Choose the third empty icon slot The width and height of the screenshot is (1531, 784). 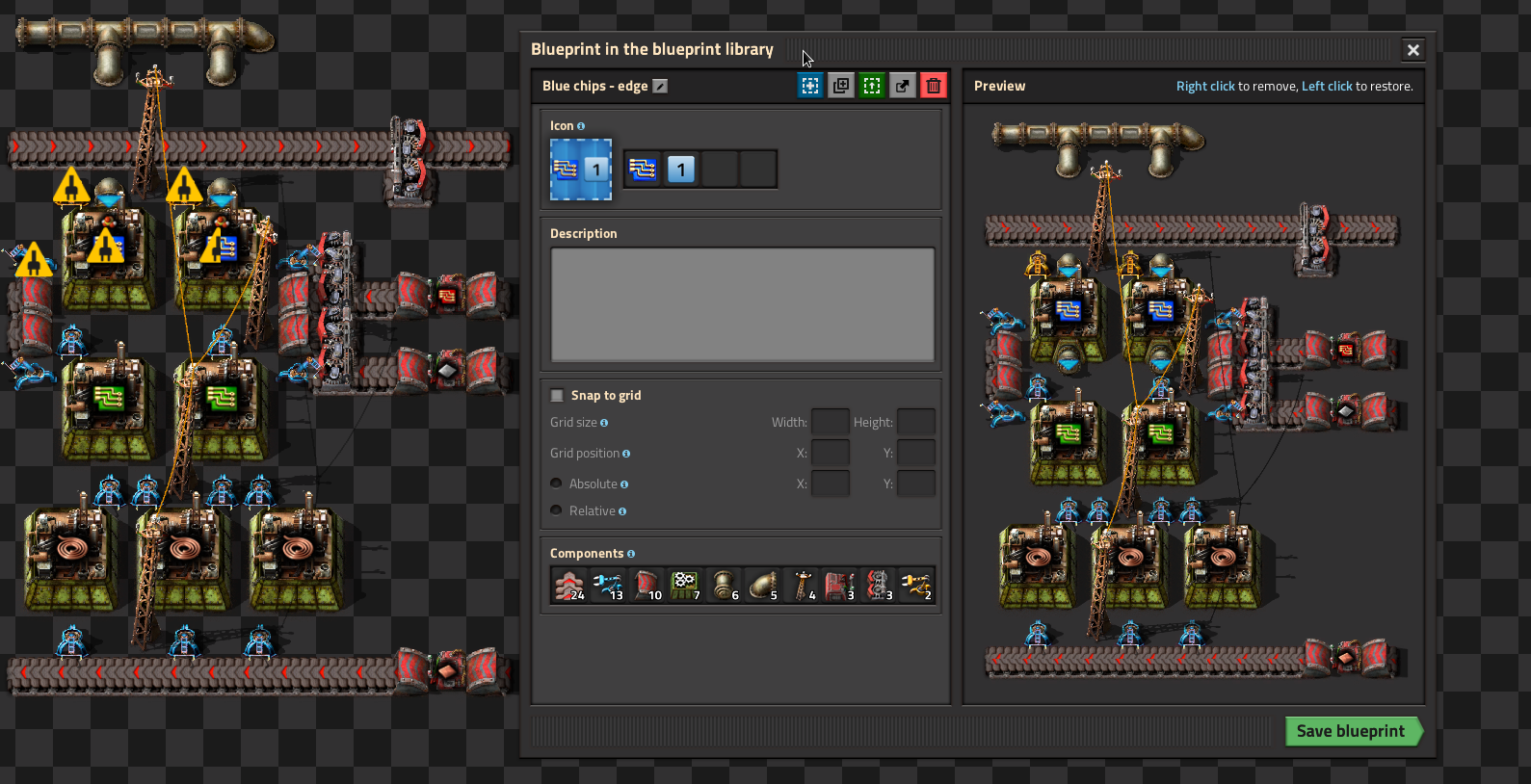point(720,170)
